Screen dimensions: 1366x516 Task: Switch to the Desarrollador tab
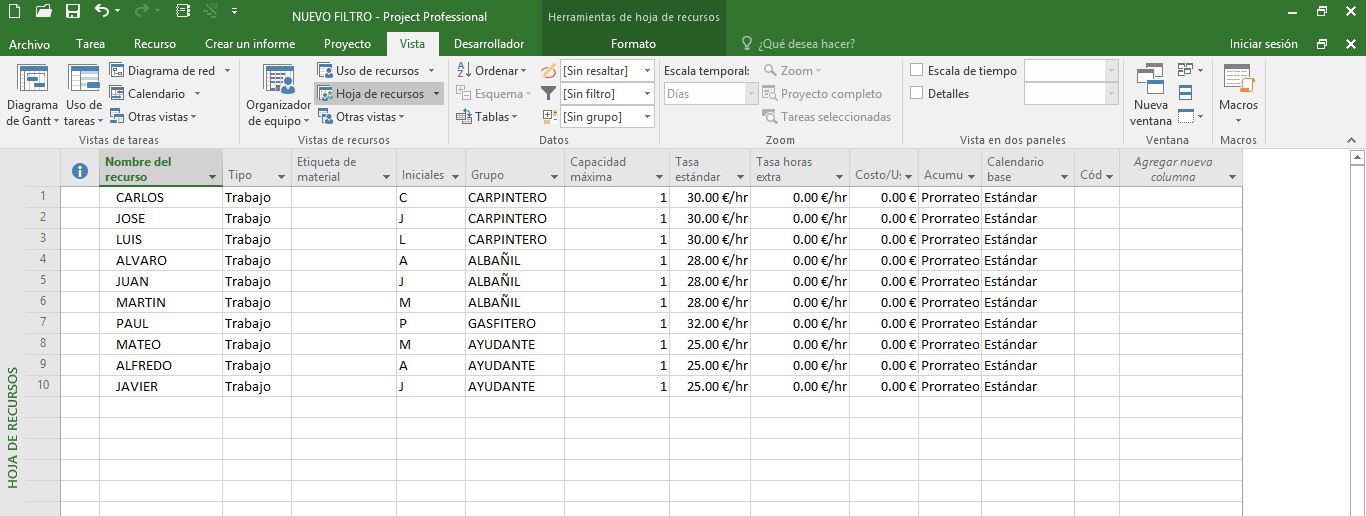[489, 44]
